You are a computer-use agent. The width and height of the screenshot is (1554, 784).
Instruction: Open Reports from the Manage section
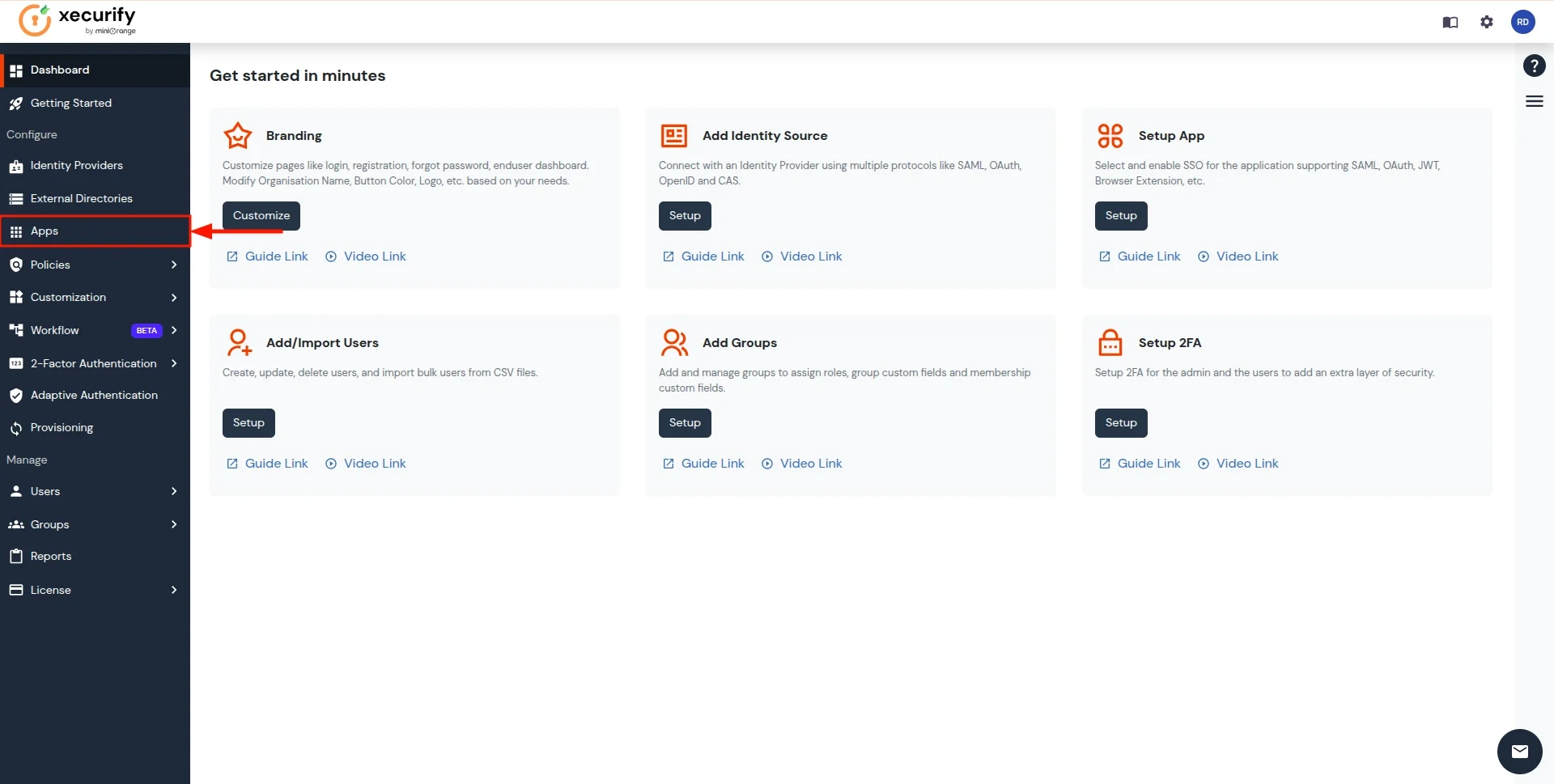pyautogui.click(x=52, y=556)
